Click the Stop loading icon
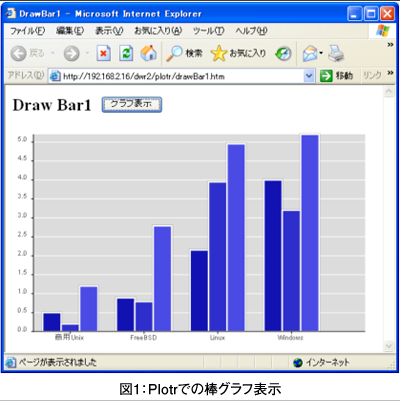 point(104,53)
